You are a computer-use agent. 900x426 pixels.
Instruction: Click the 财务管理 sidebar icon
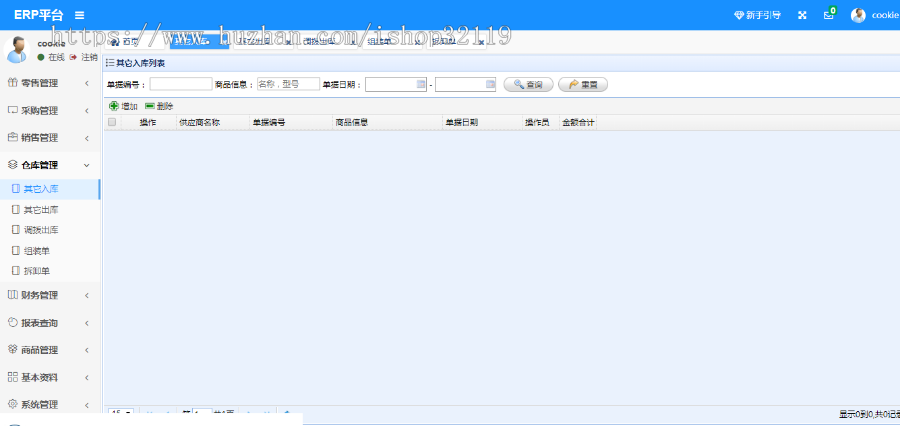click(13, 295)
